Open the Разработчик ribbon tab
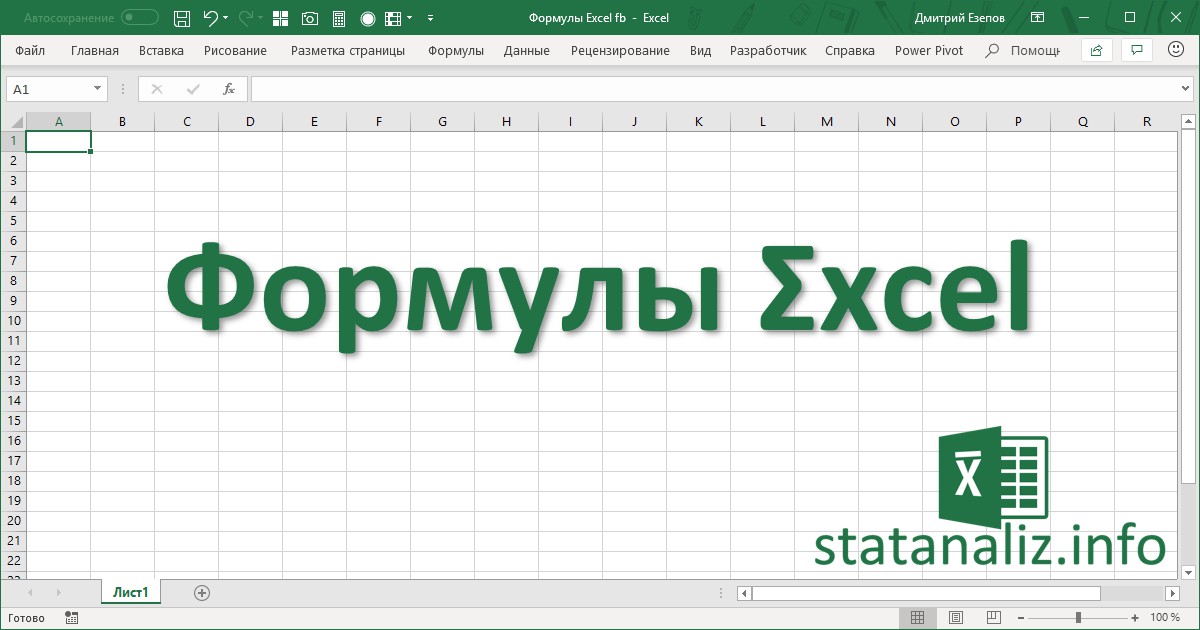The height and width of the screenshot is (630, 1200). coord(768,50)
